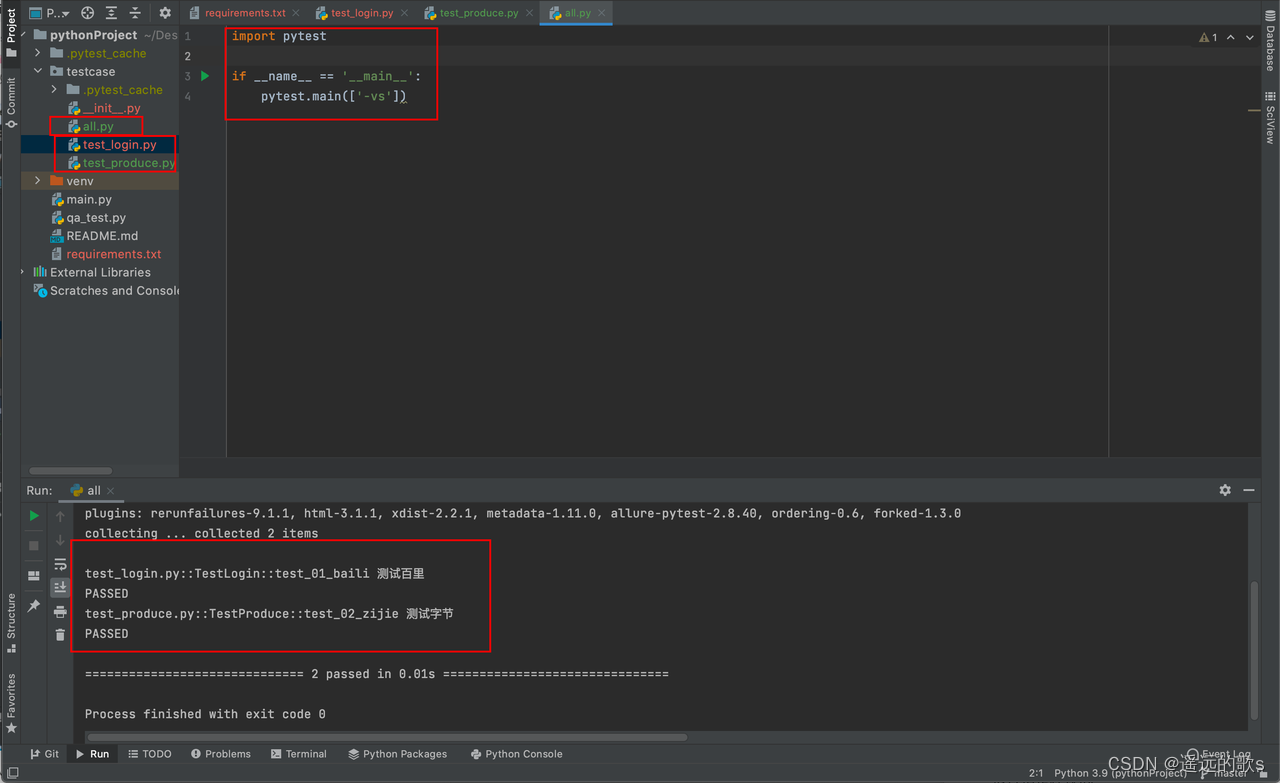Image resolution: width=1280 pixels, height=783 pixels.
Task: Open Python Console tool window tab
Action: pos(516,754)
